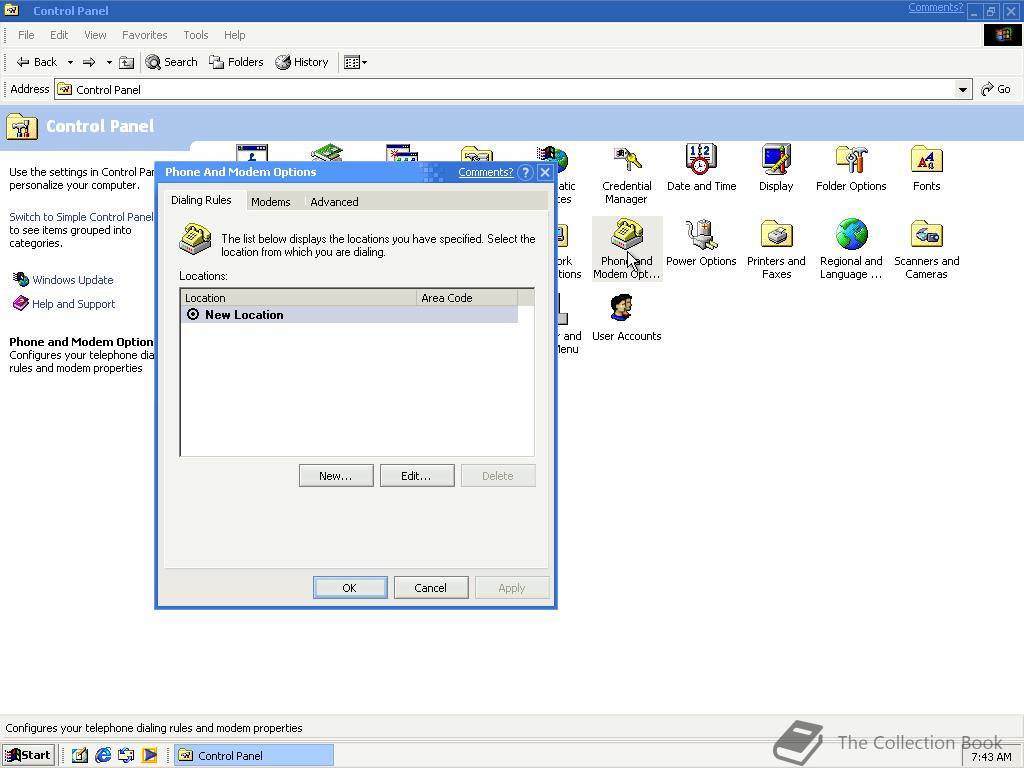
Task: Open Printers and Faxes icon
Action: tap(776, 249)
